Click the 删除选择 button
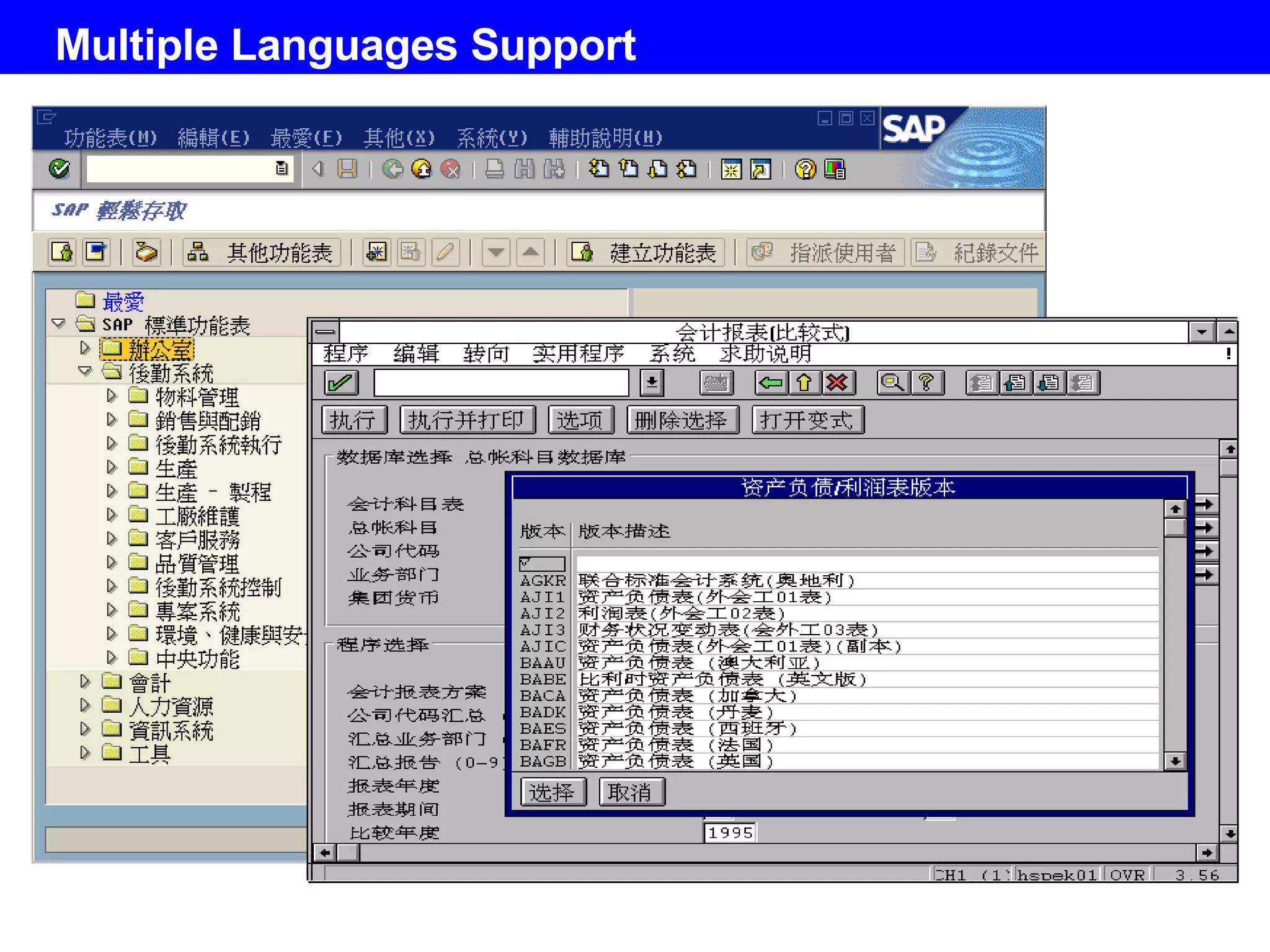This screenshot has height=952, width=1270. pyautogui.click(x=682, y=420)
